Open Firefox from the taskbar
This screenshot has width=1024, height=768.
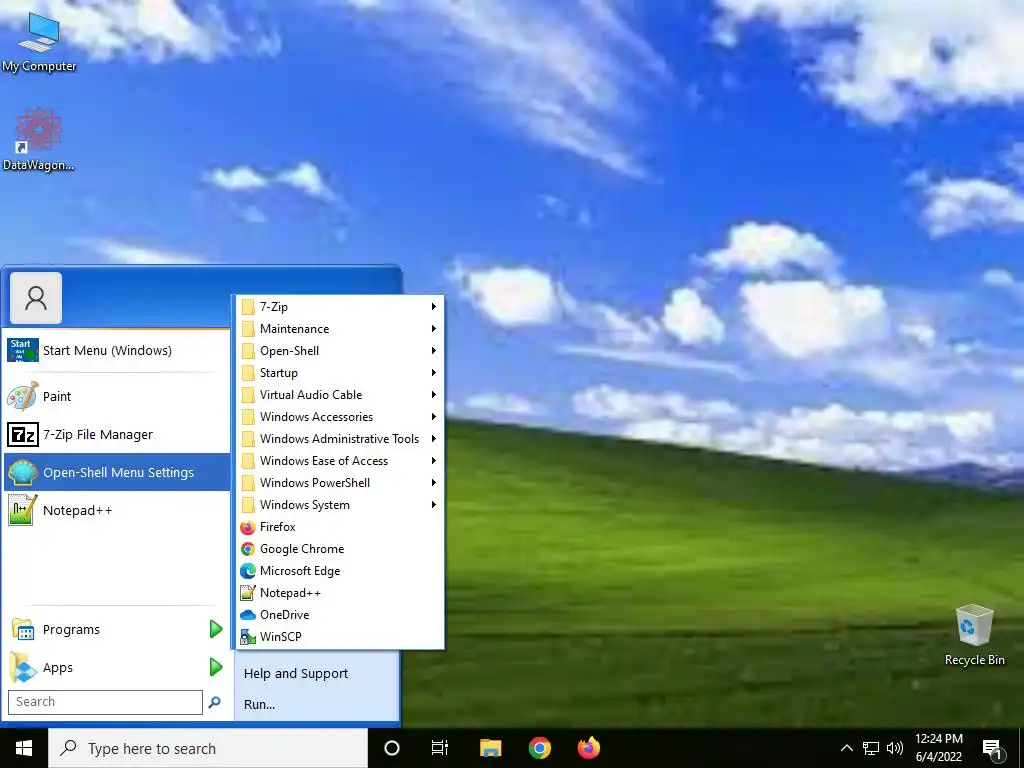[588, 748]
